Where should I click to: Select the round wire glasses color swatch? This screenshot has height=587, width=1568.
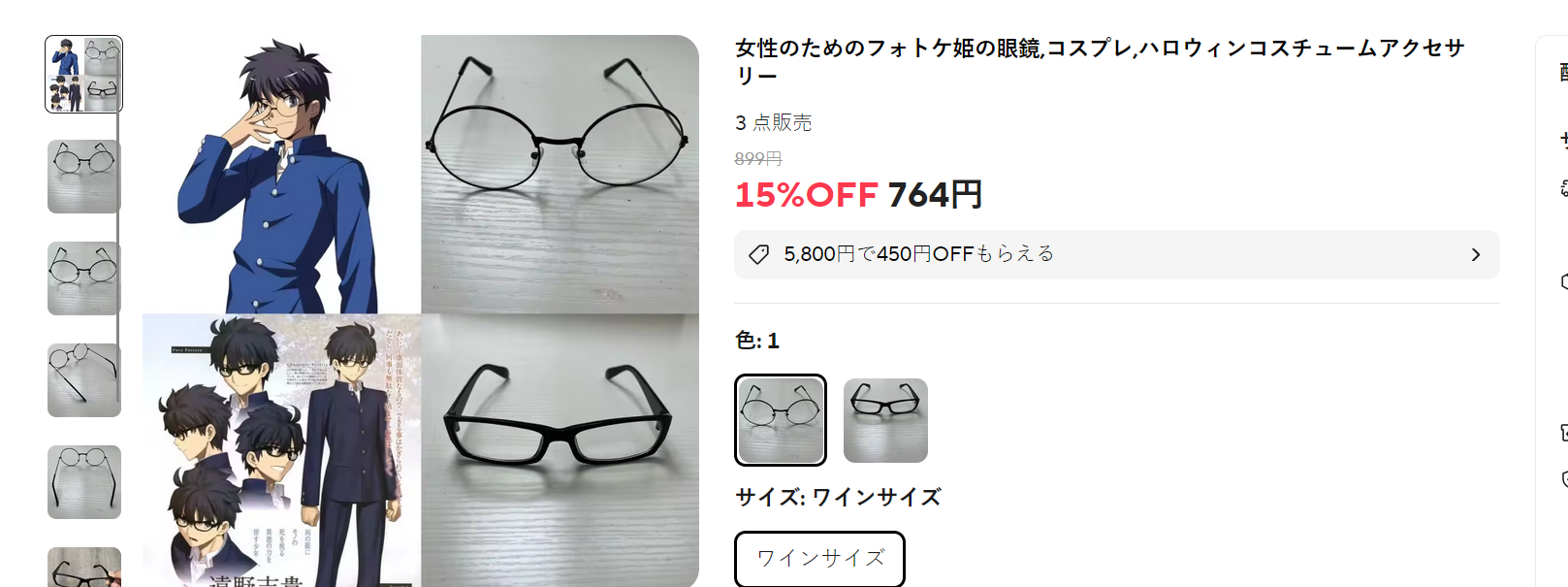pyautogui.click(x=781, y=420)
